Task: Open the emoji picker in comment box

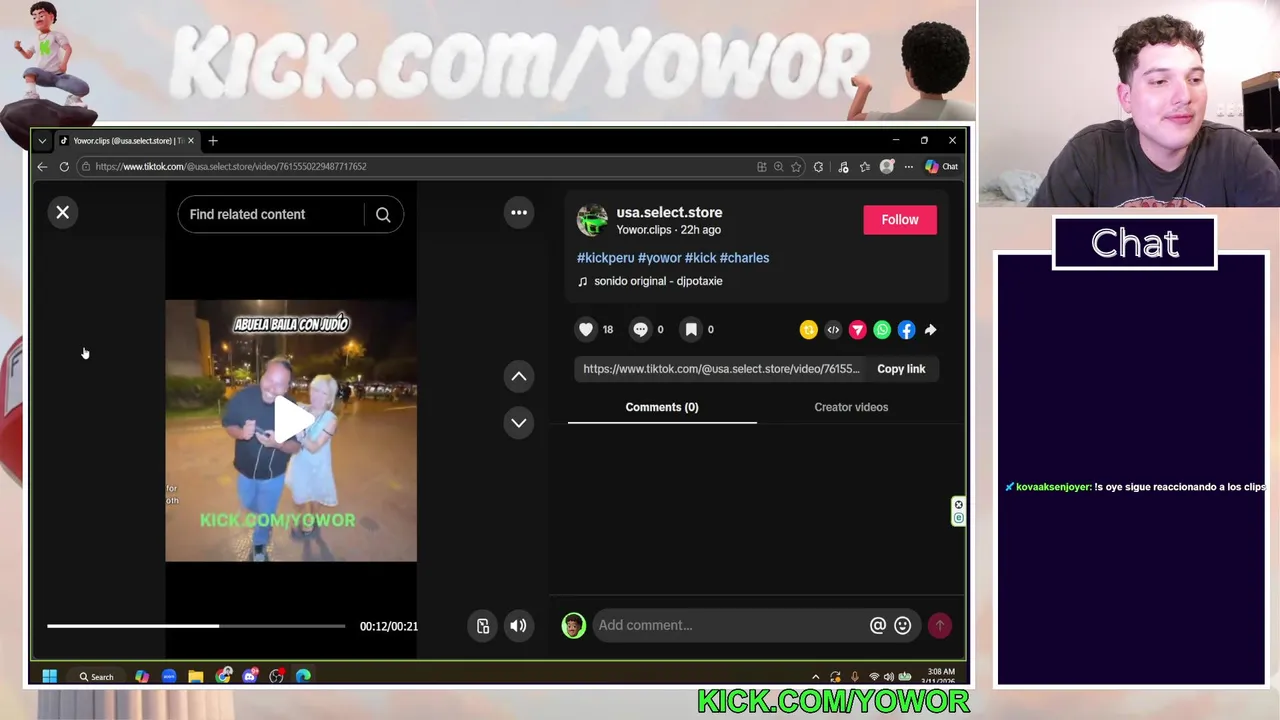Action: coord(903,626)
